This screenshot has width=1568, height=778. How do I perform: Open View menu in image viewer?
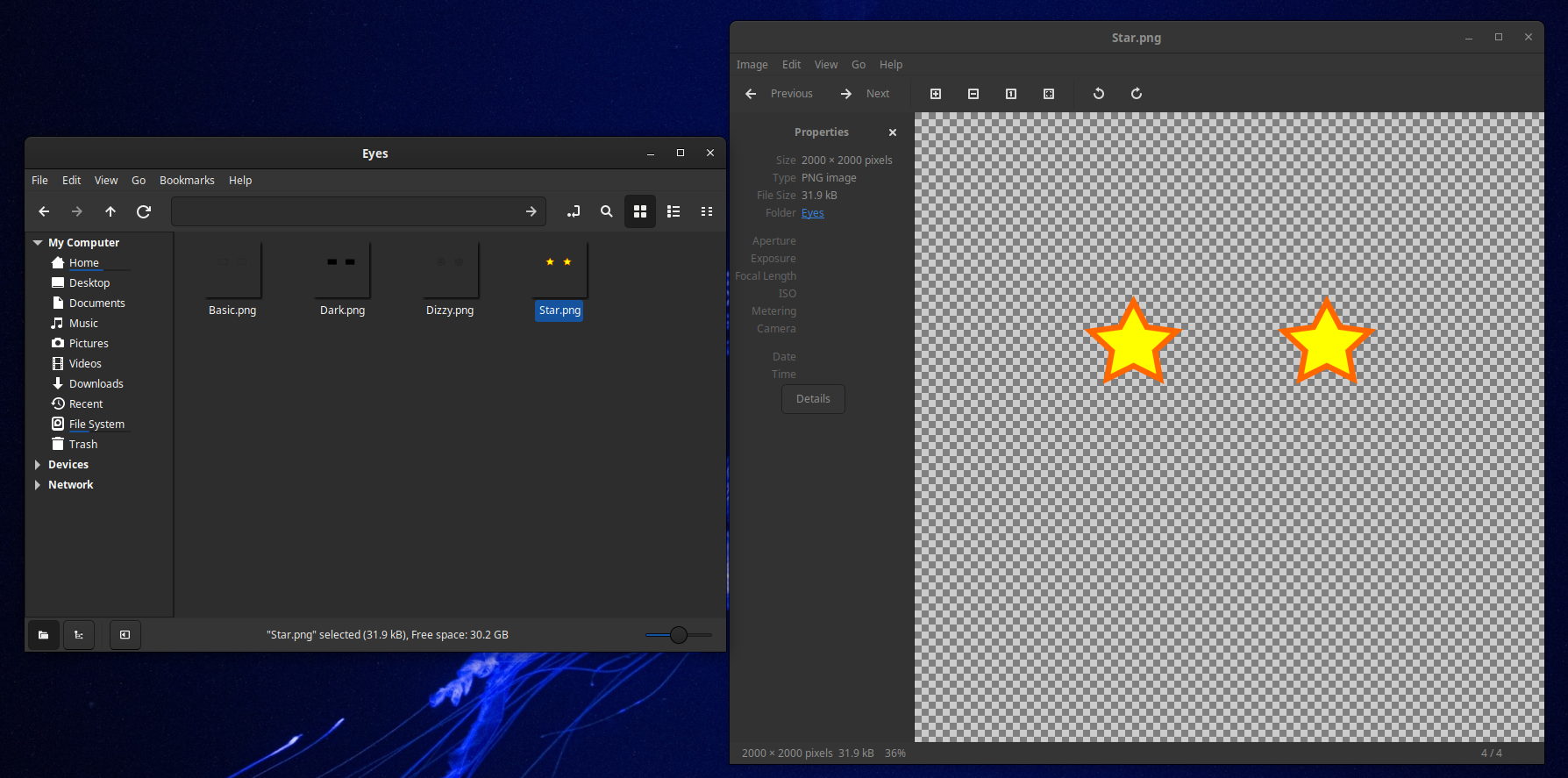[826, 65]
